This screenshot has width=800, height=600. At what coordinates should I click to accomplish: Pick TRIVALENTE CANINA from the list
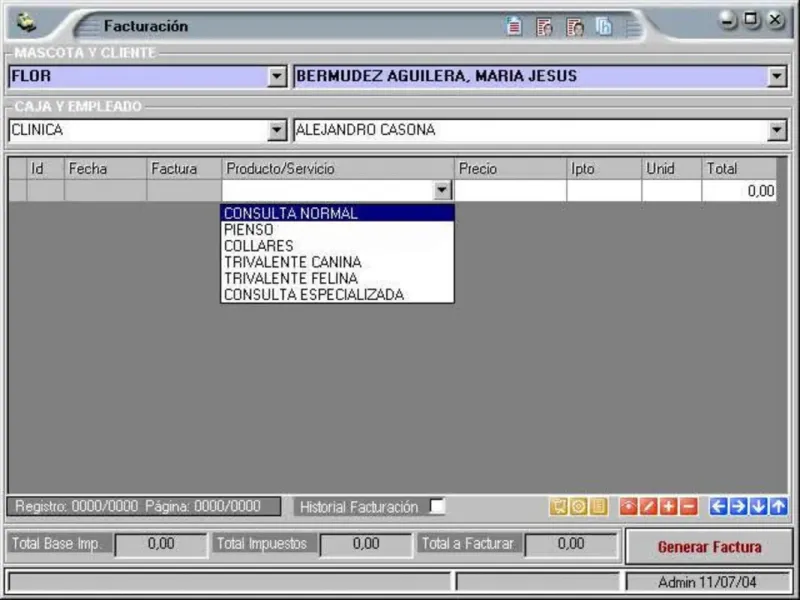pos(337,262)
